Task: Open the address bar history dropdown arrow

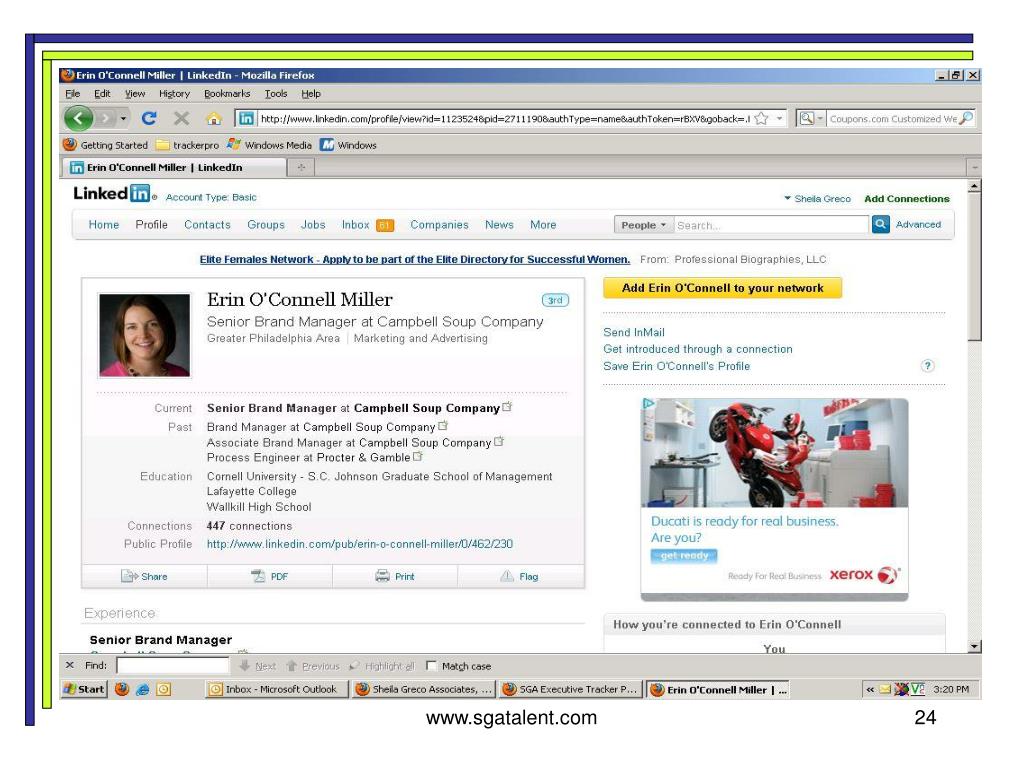Action: 779,119
